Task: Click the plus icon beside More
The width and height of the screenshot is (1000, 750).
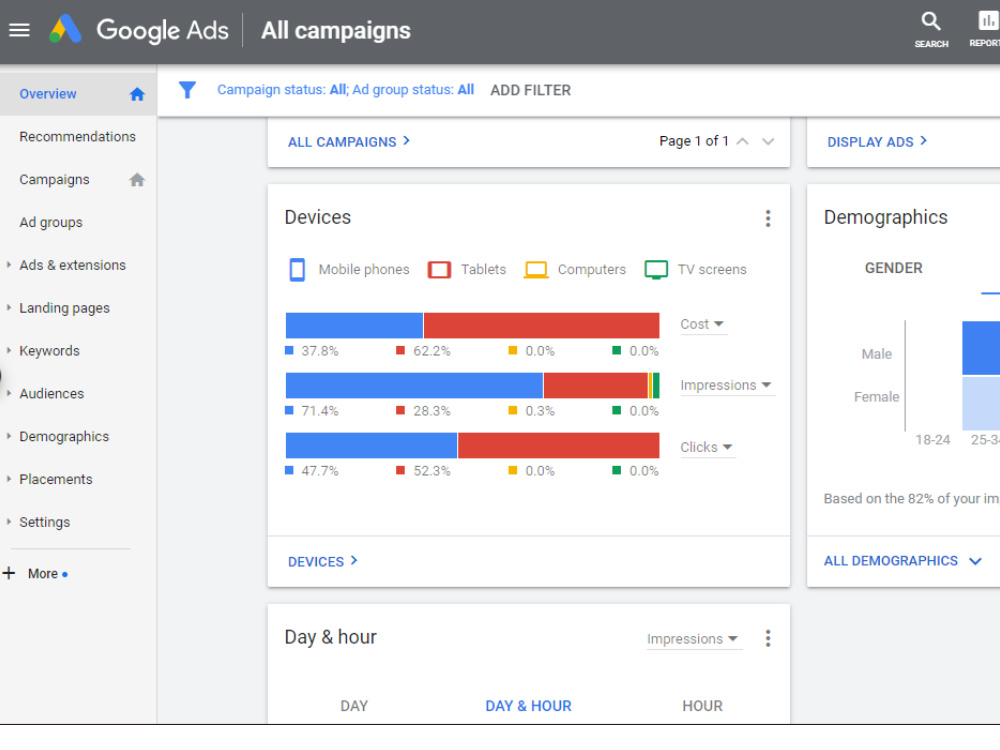Action: pos(9,573)
